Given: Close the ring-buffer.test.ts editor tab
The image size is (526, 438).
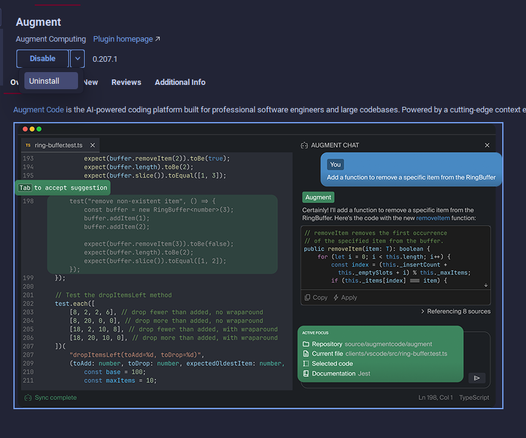Looking at the screenshot, I should pos(93,145).
